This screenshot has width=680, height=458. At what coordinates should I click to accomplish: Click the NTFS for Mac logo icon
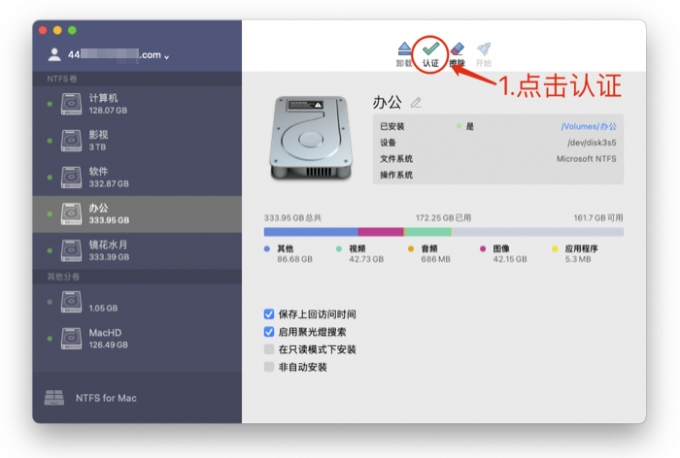coord(54,398)
